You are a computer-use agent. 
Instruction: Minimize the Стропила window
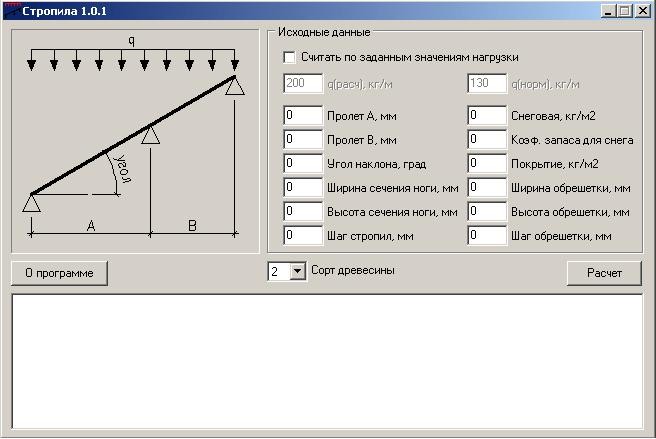(x=608, y=11)
